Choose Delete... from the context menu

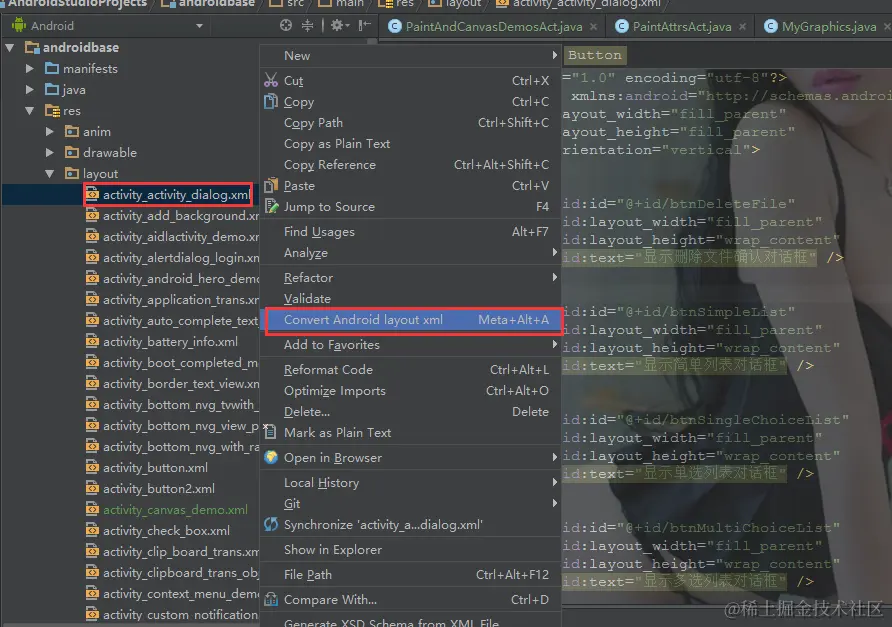(x=411, y=412)
